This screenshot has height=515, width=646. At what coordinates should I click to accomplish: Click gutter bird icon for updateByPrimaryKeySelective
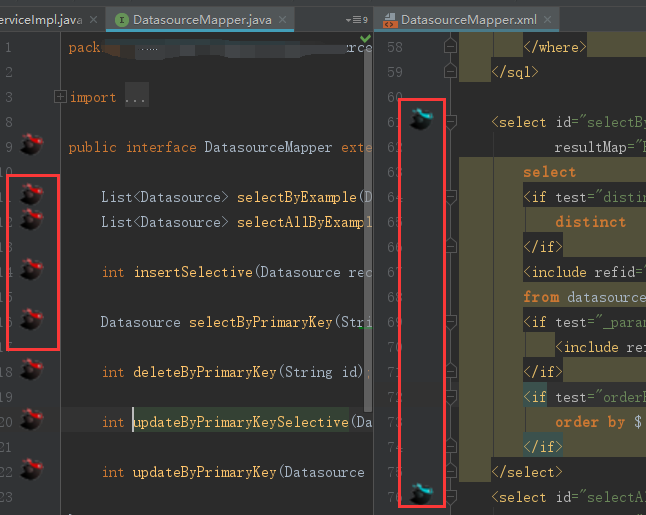pyautogui.click(x=32, y=419)
